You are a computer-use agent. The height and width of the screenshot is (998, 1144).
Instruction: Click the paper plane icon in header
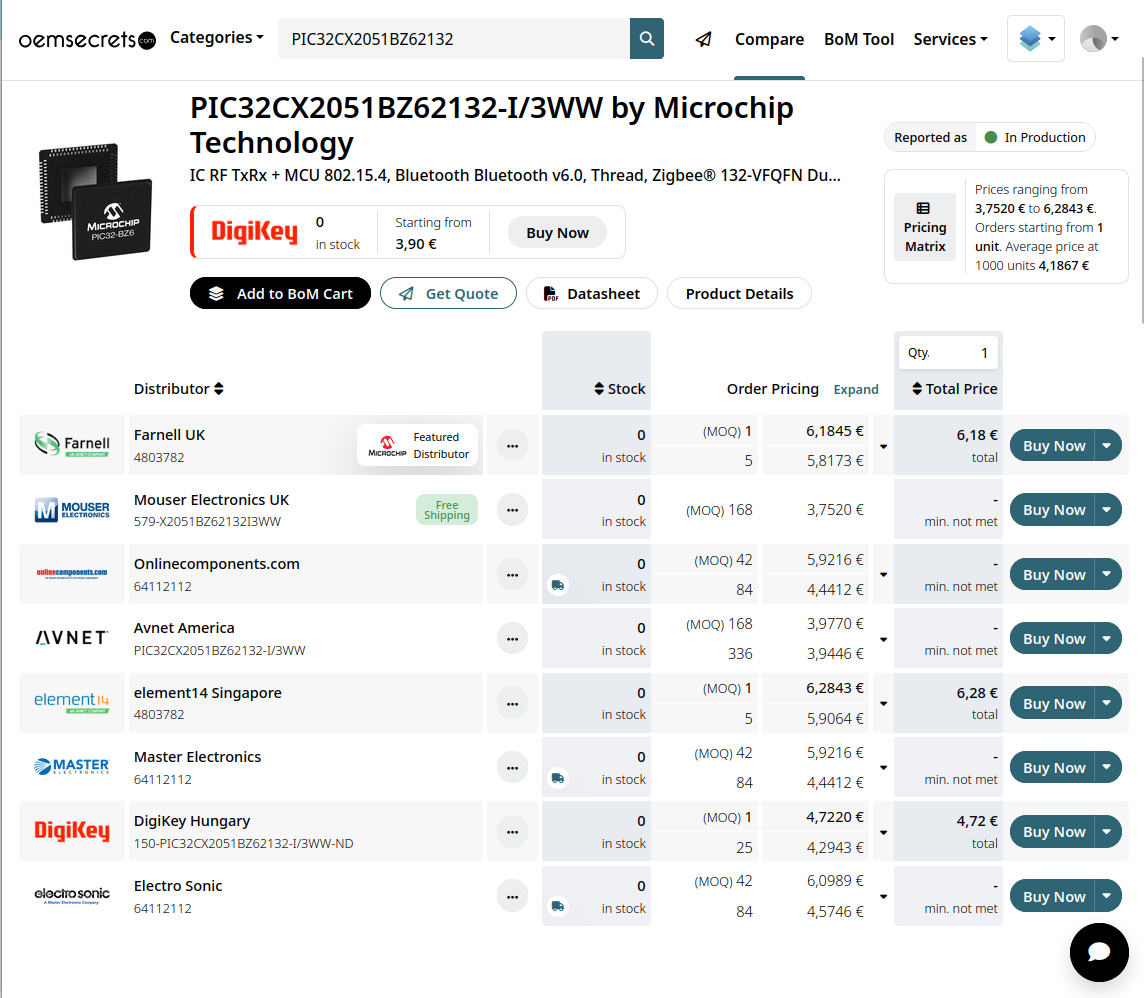(703, 39)
